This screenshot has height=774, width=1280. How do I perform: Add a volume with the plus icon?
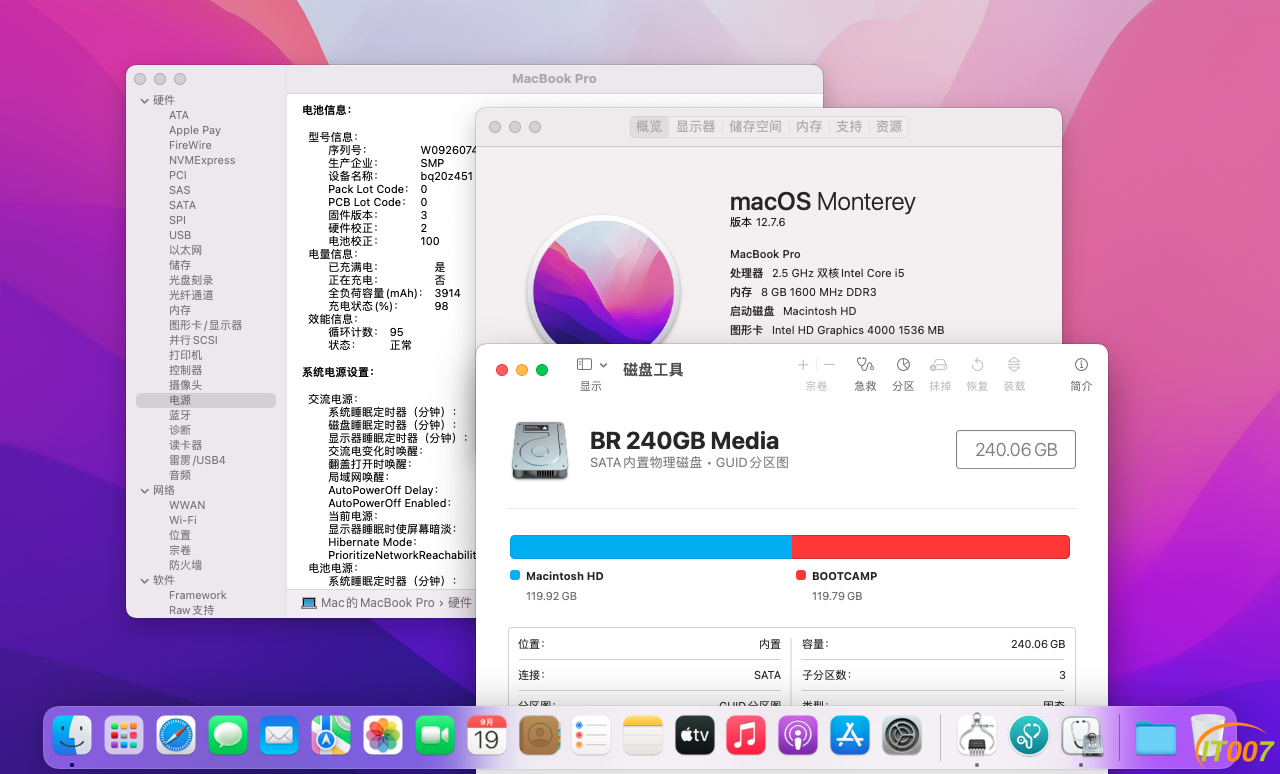point(803,366)
